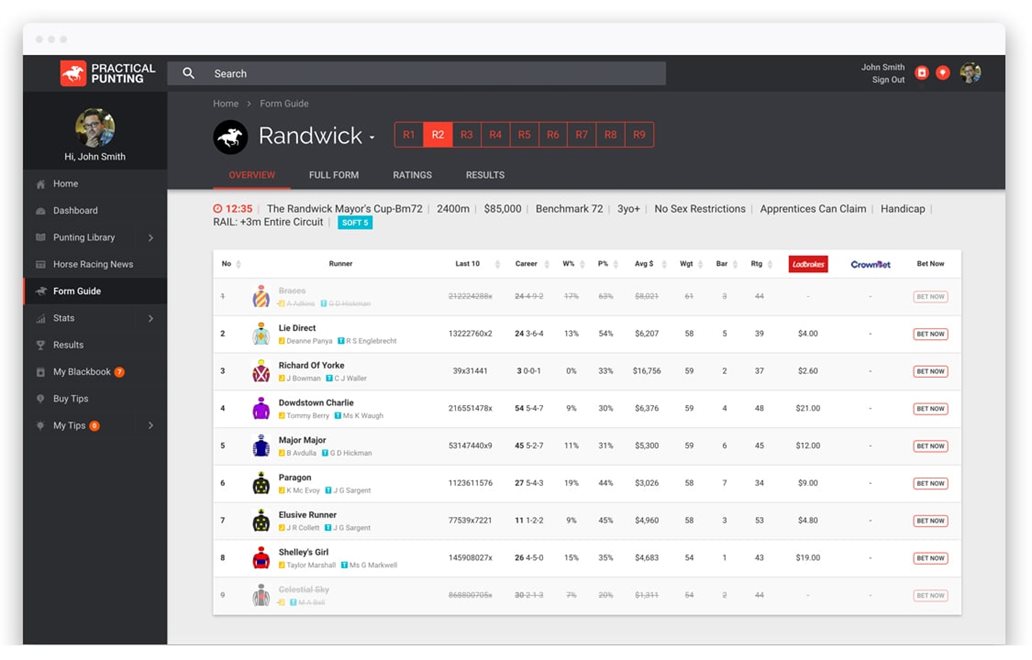Select the Overview tab
This screenshot has width=1032, height=660.
point(251,175)
